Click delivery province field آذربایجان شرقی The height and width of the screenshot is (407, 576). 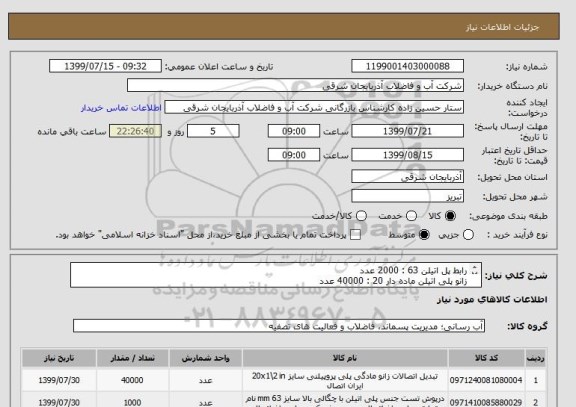pyautogui.click(x=407, y=177)
